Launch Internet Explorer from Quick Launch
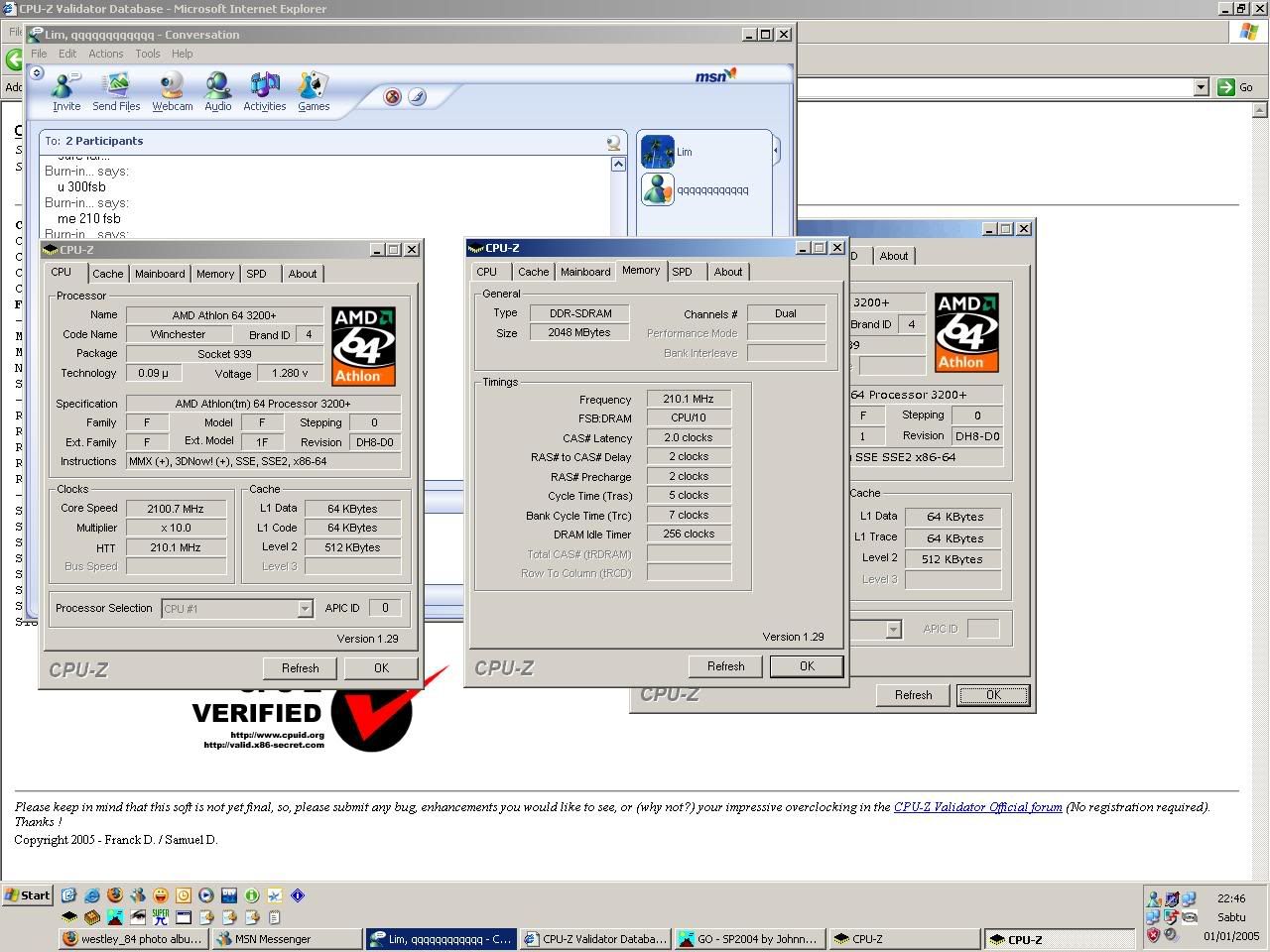The image size is (1270, 952). 92,894
